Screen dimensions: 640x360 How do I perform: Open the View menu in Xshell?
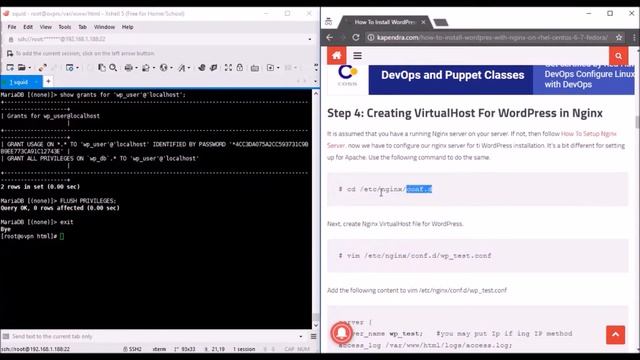[45, 27]
